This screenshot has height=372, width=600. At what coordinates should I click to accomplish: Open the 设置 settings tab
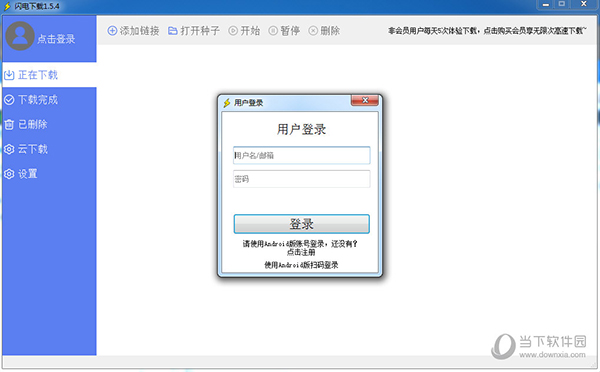(49, 174)
